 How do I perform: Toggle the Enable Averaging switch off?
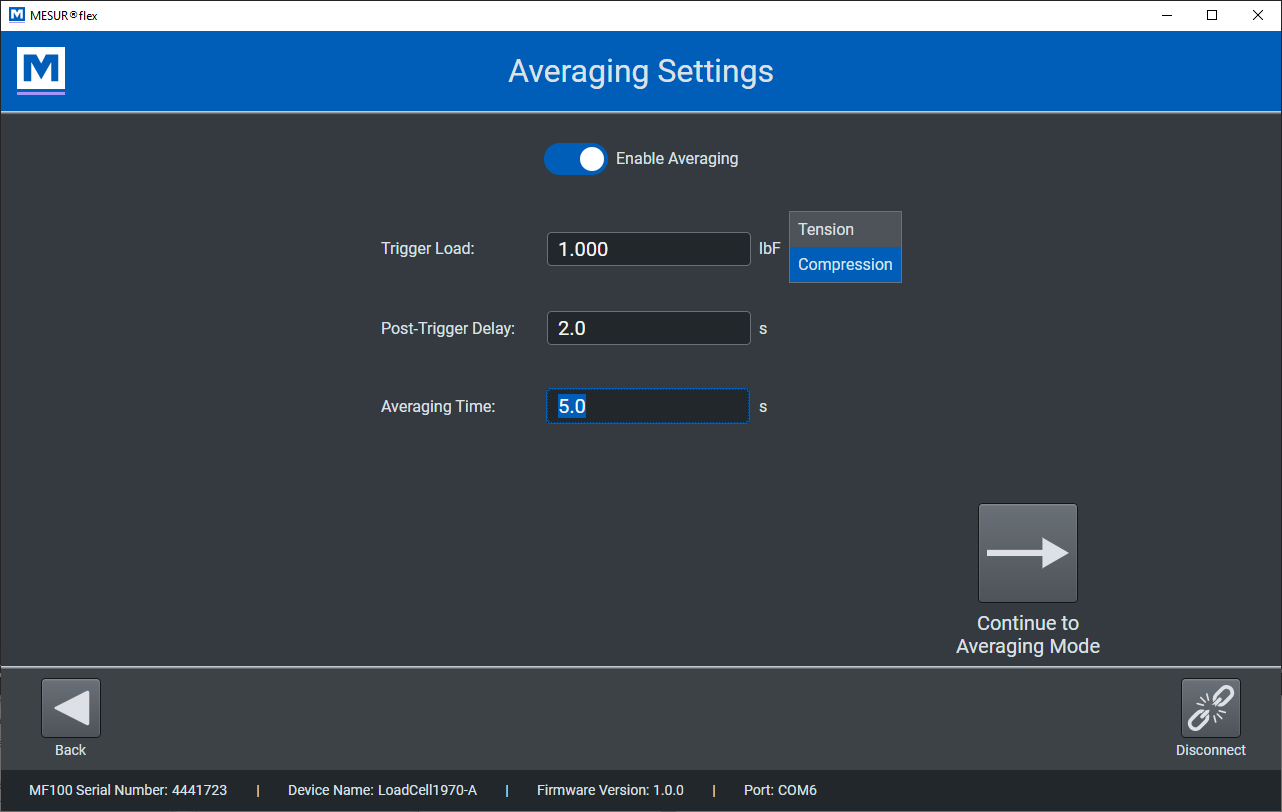576,159
